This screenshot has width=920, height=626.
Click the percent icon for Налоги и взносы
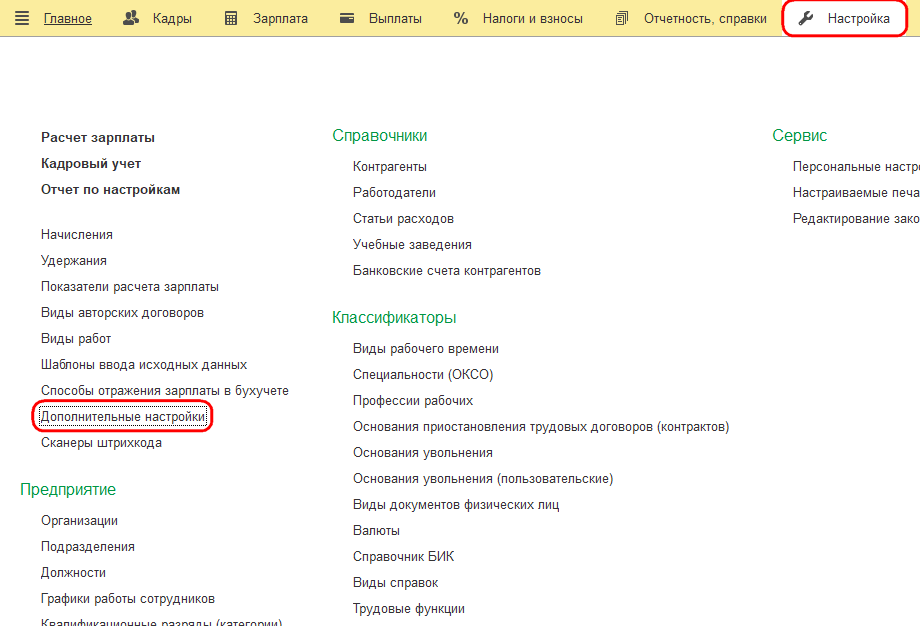(x=461, y=19)
